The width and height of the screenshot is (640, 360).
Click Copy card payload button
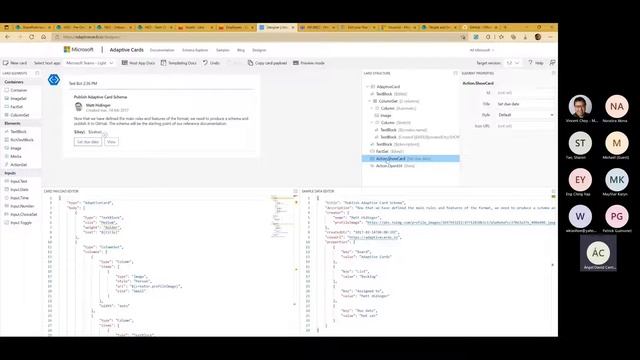click(x=267, y=63)
